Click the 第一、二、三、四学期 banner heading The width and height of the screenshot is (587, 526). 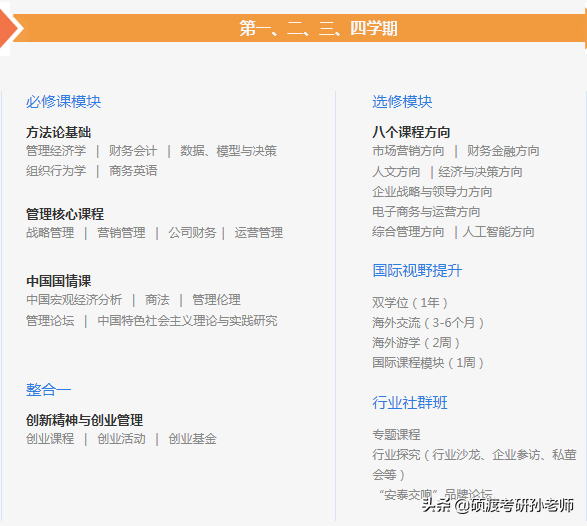[x=318, y=28]
